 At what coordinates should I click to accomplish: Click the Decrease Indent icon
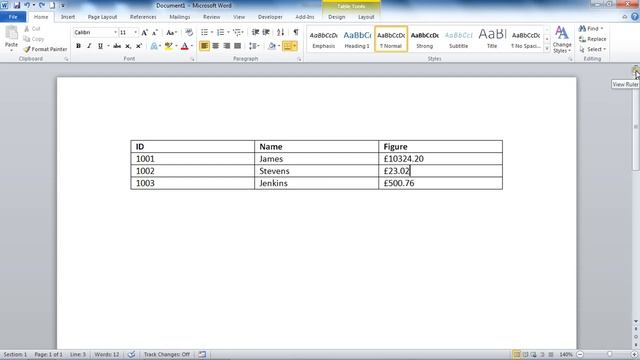click(x=255, y=32)
